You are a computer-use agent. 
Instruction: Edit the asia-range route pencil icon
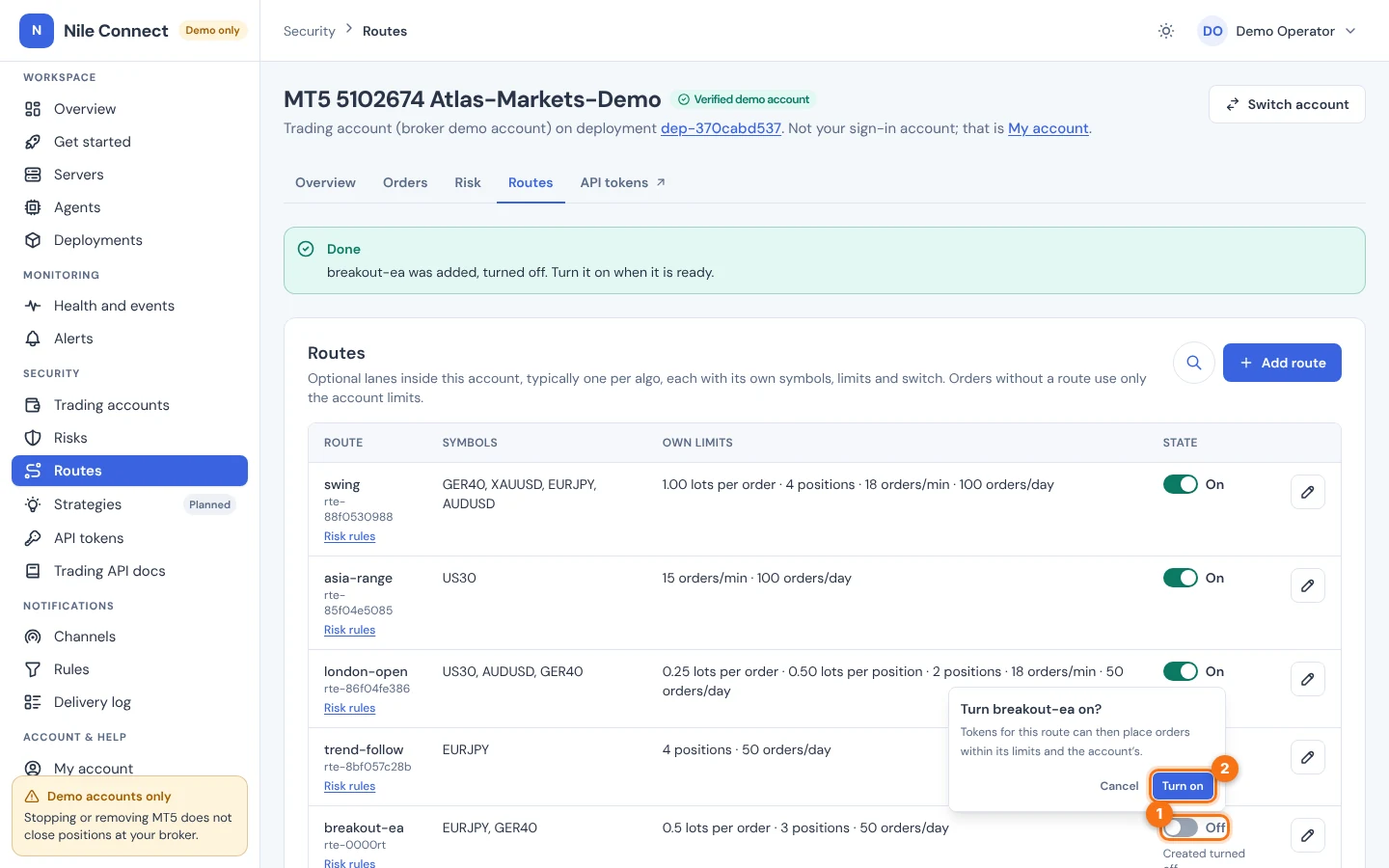coord(1308,585)
